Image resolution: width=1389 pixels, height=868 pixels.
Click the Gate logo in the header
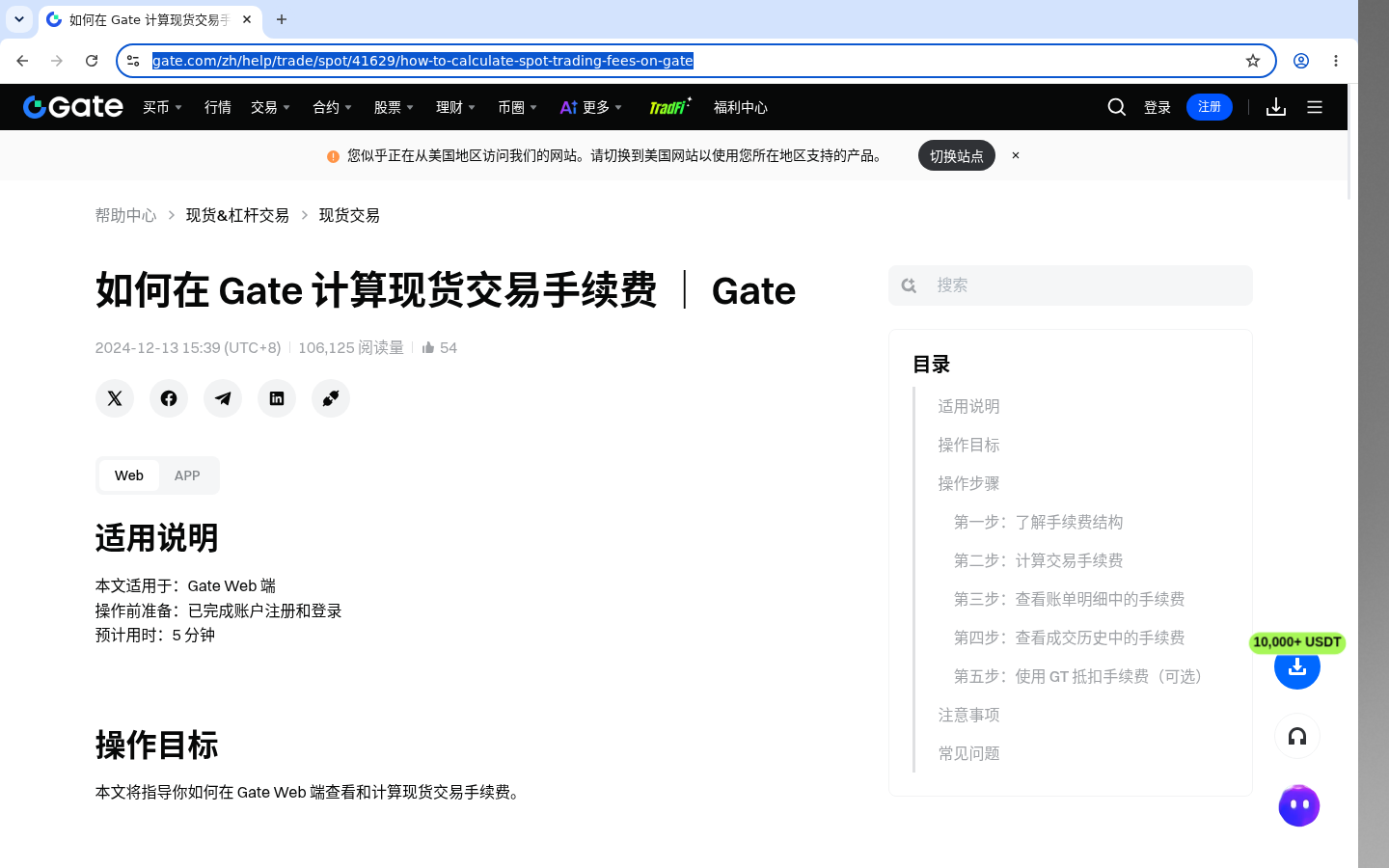coord(73,107)
